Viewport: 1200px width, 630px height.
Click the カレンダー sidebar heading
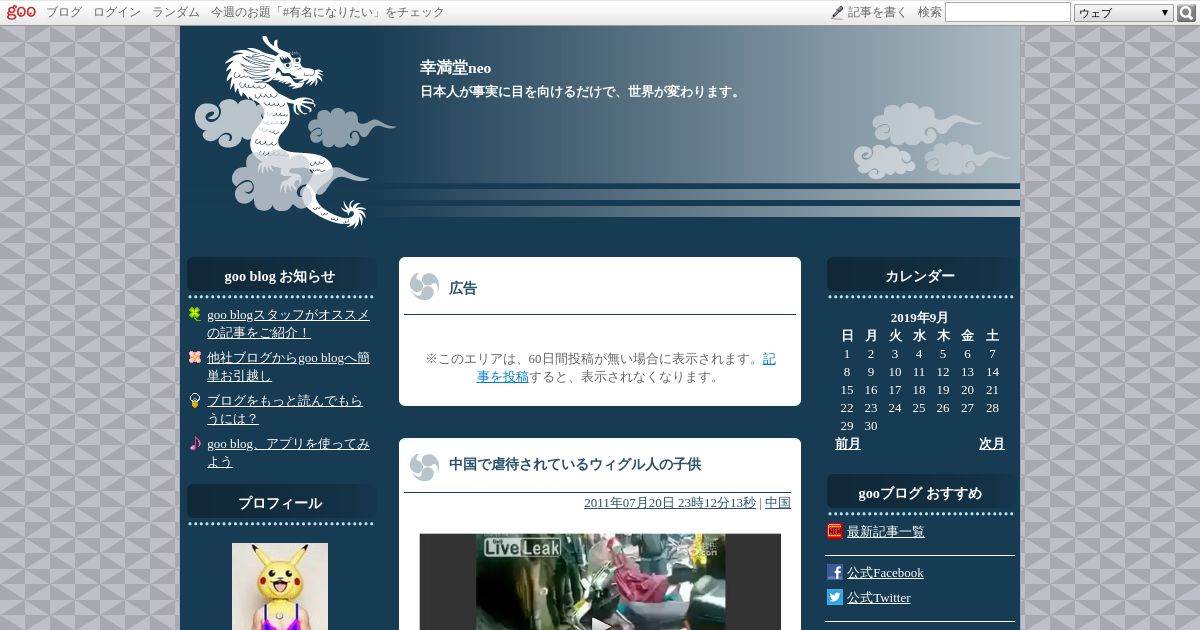920,276
